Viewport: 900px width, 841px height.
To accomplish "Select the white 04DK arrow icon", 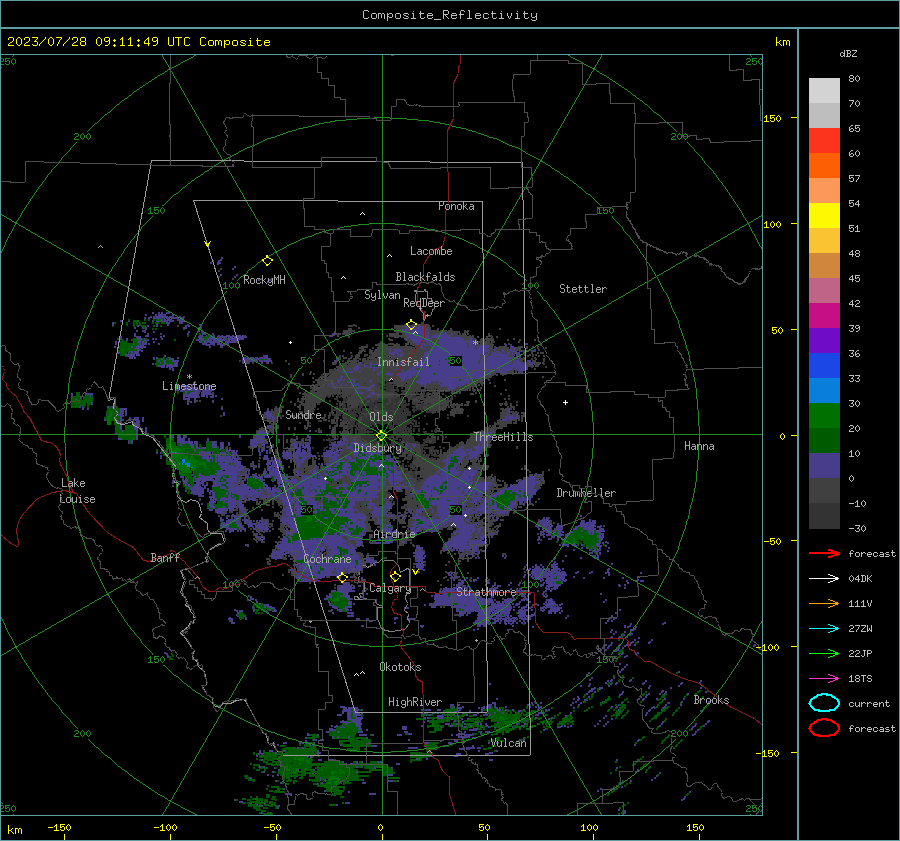I will [x=824, y=579].
